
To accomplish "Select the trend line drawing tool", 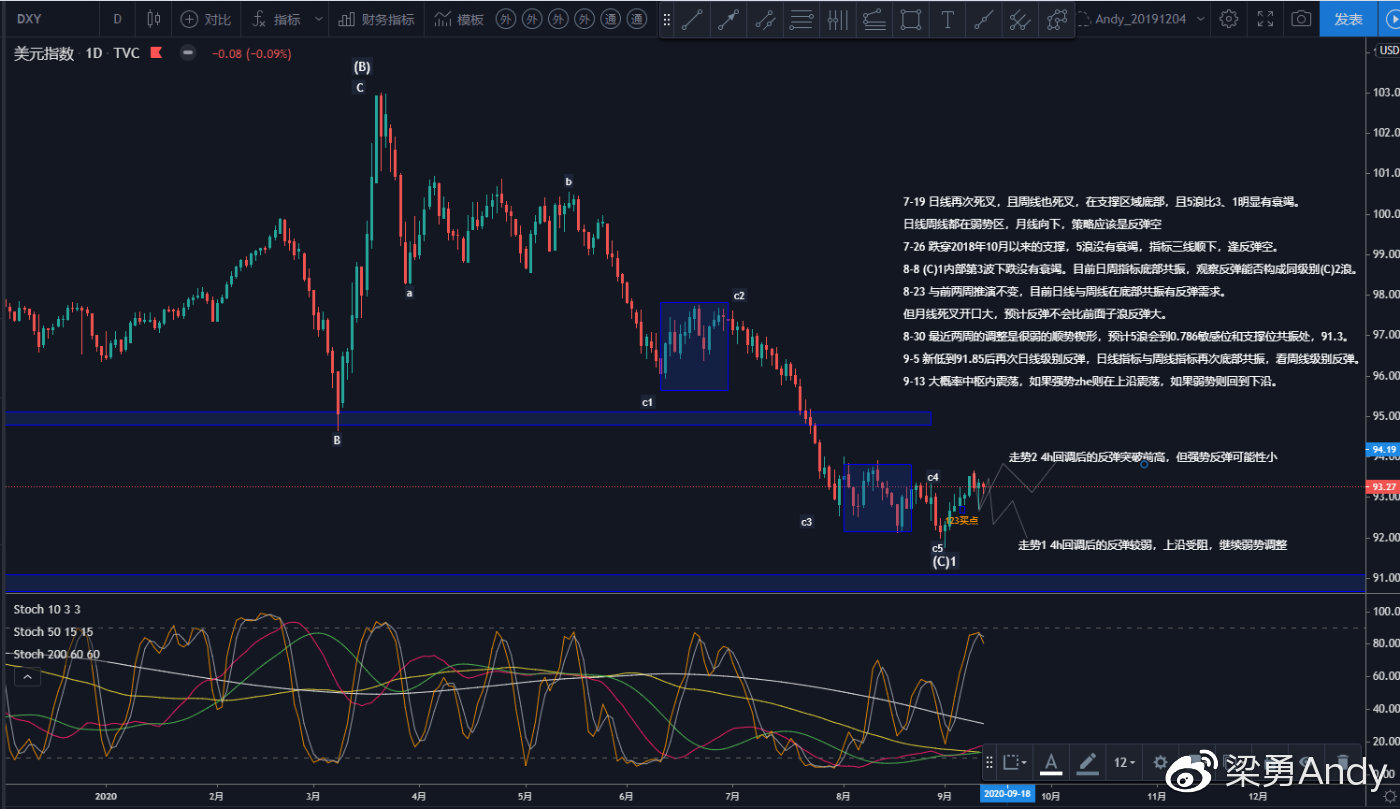I will pos(692,20).
